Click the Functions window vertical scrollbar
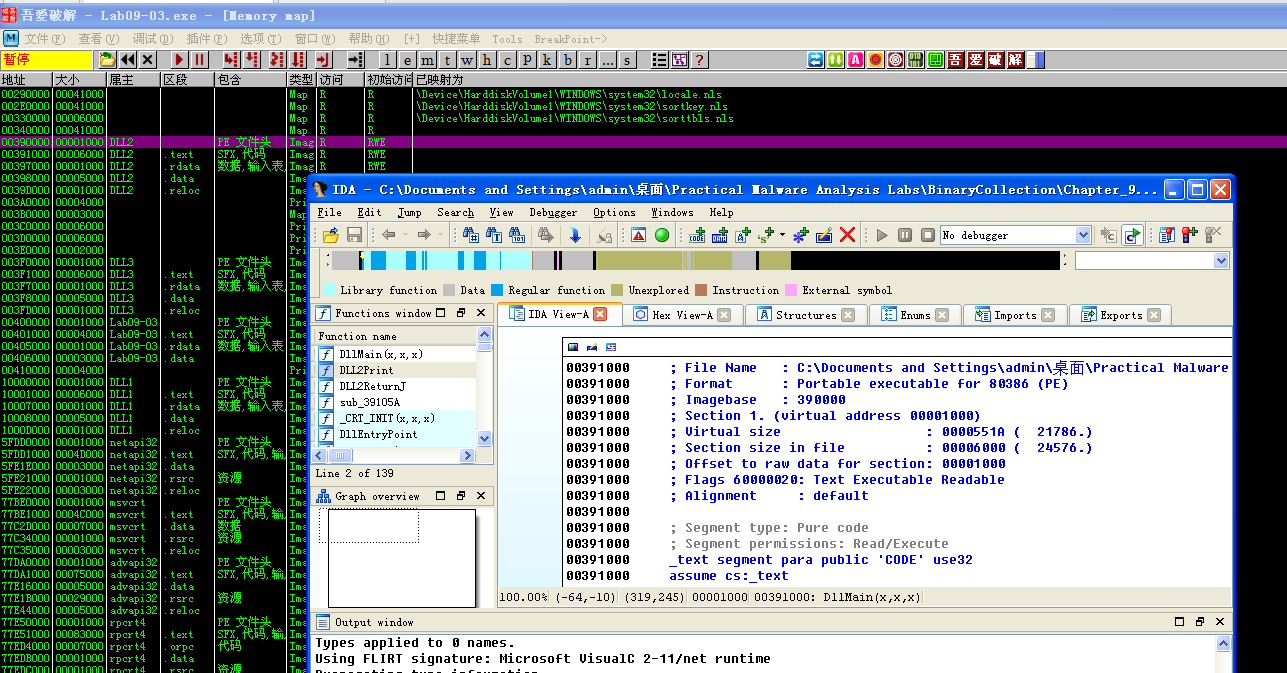The height and width of the screenshot is (673, 1287). click(485, 387)
